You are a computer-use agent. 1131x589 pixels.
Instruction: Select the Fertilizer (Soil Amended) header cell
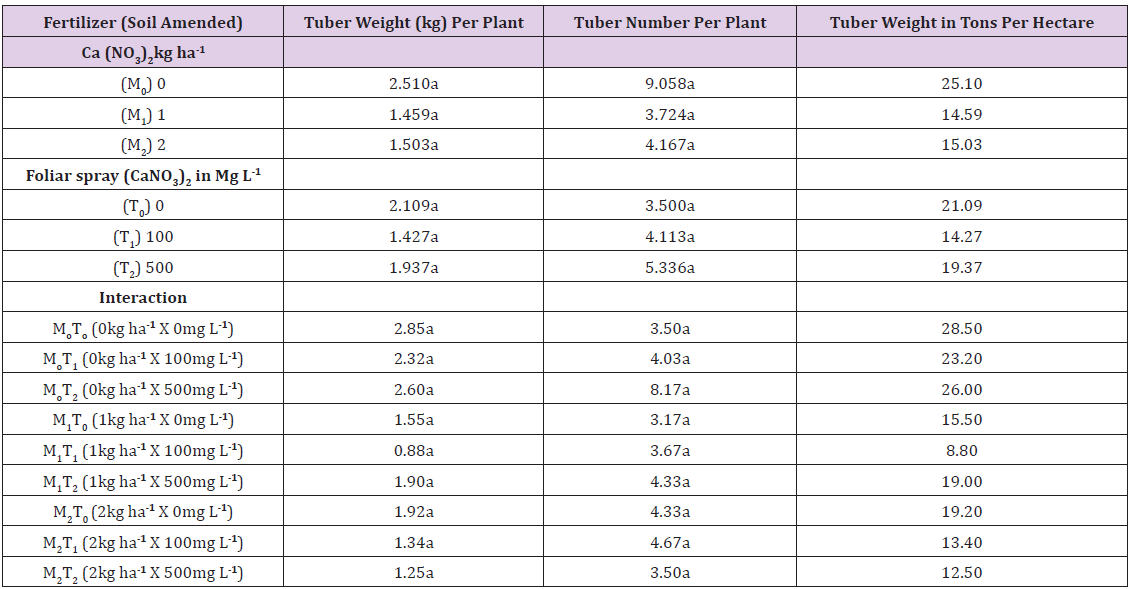[x=143, y=22]
